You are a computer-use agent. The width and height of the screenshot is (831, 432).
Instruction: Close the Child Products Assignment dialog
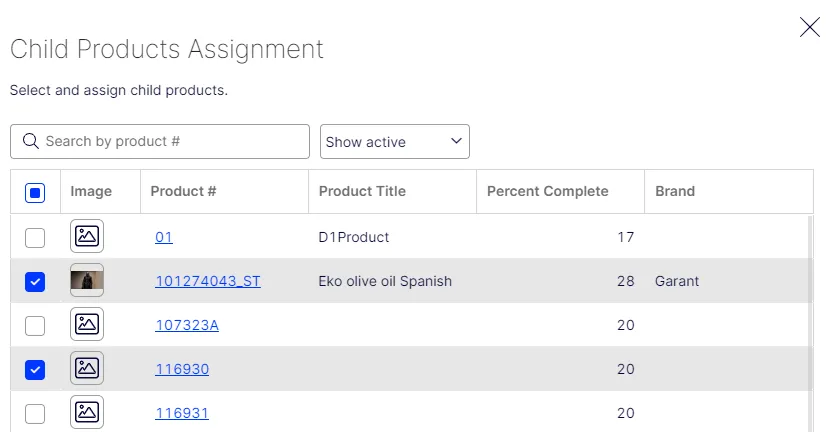[810, 27]
